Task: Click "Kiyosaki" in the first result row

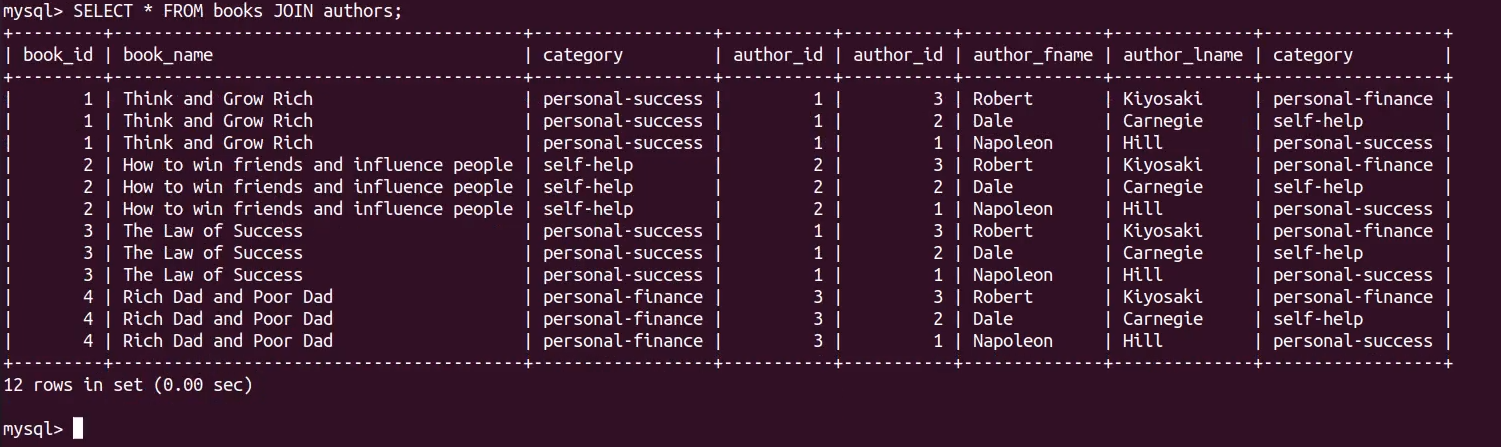Action: point(1163,99)
